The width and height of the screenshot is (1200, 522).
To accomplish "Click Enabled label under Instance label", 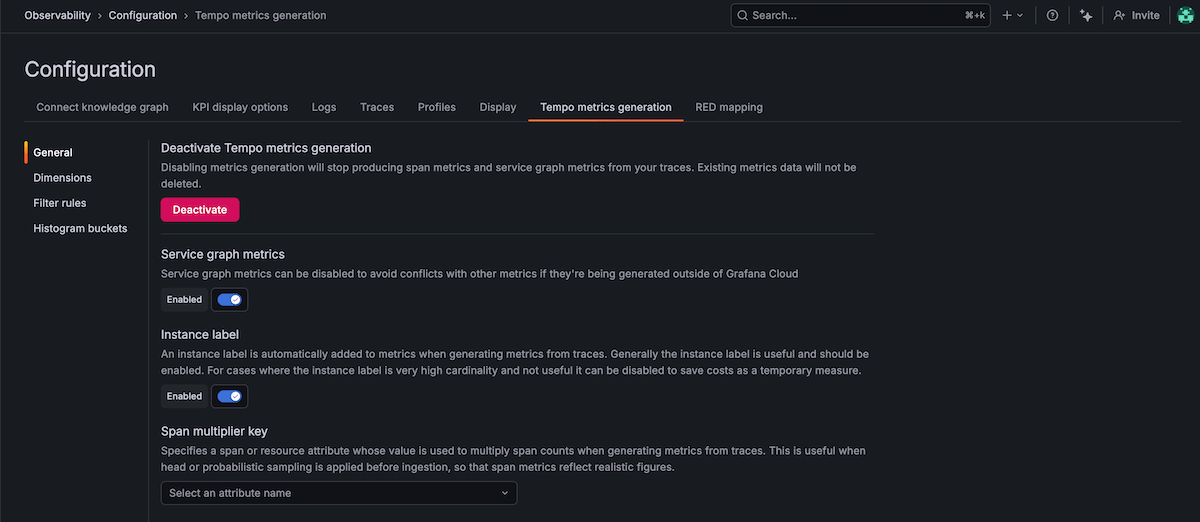I will [184, 396].
